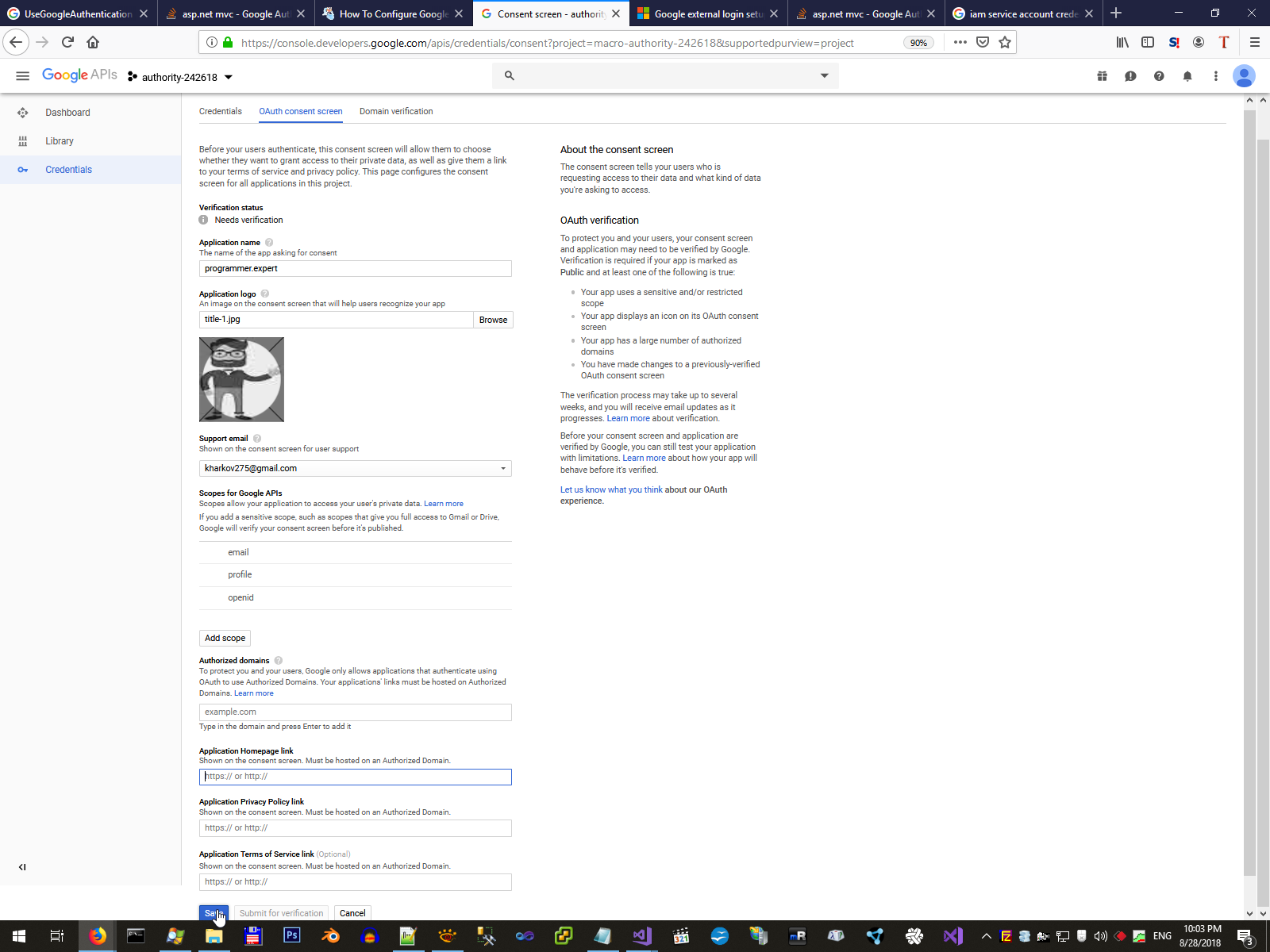Image resolution: width=1270 pixels, height=952 pixels.
Task: Save the page to Pocket
Action: click(983, 42)
